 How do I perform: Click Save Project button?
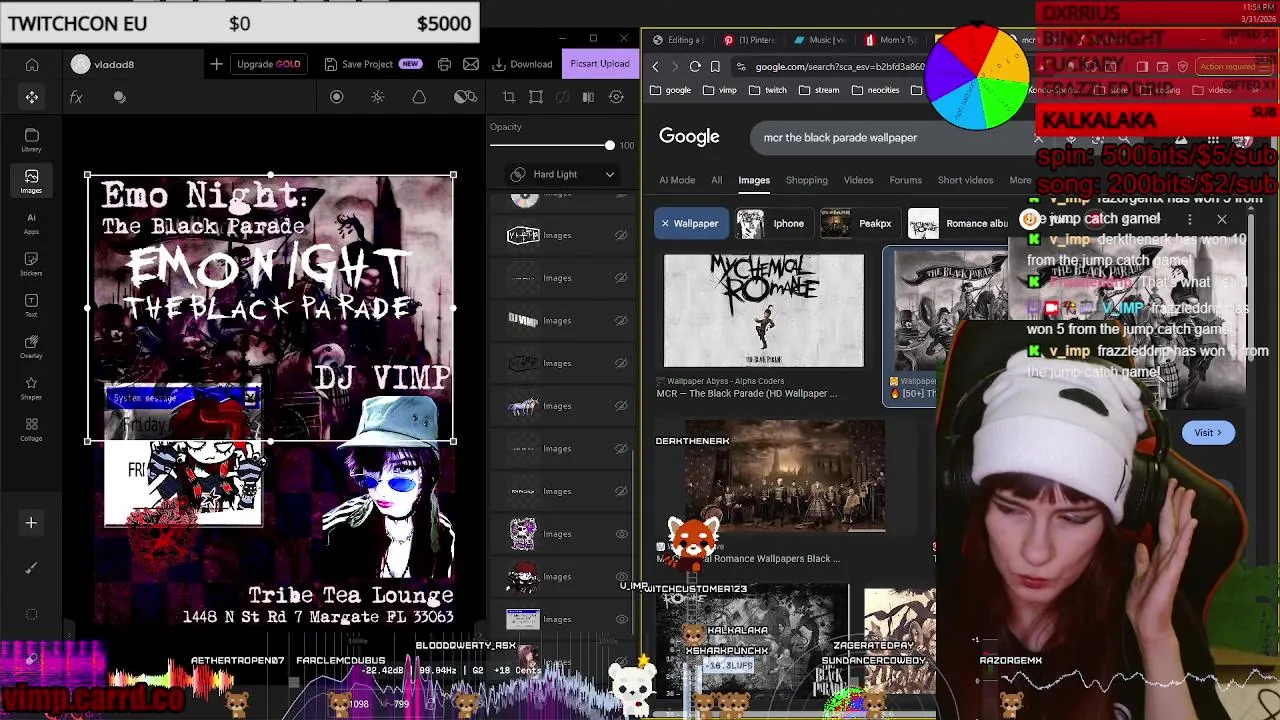[x=374, y=64]
